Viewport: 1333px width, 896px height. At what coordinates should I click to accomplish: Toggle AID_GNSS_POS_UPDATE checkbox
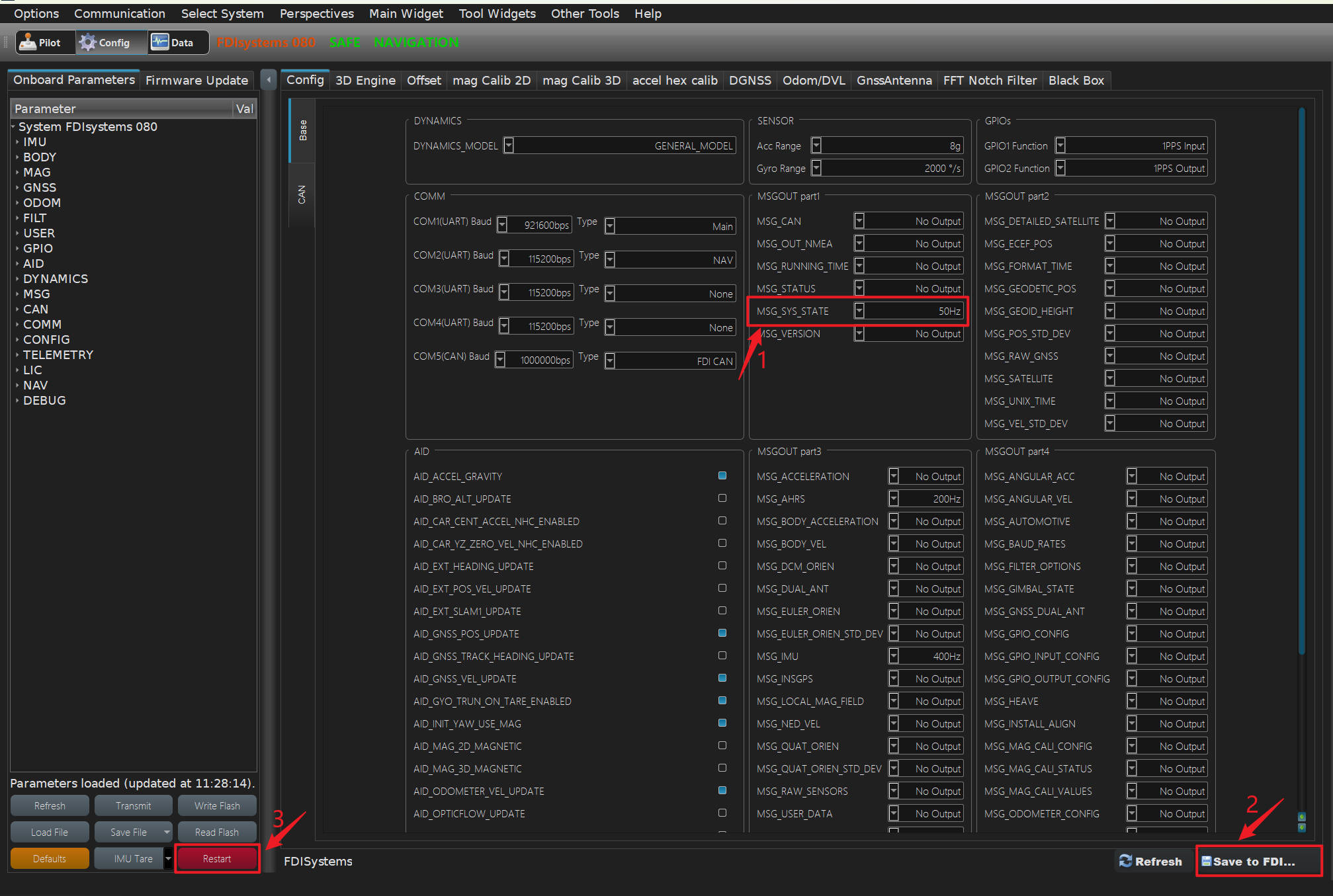coord(722,633)
